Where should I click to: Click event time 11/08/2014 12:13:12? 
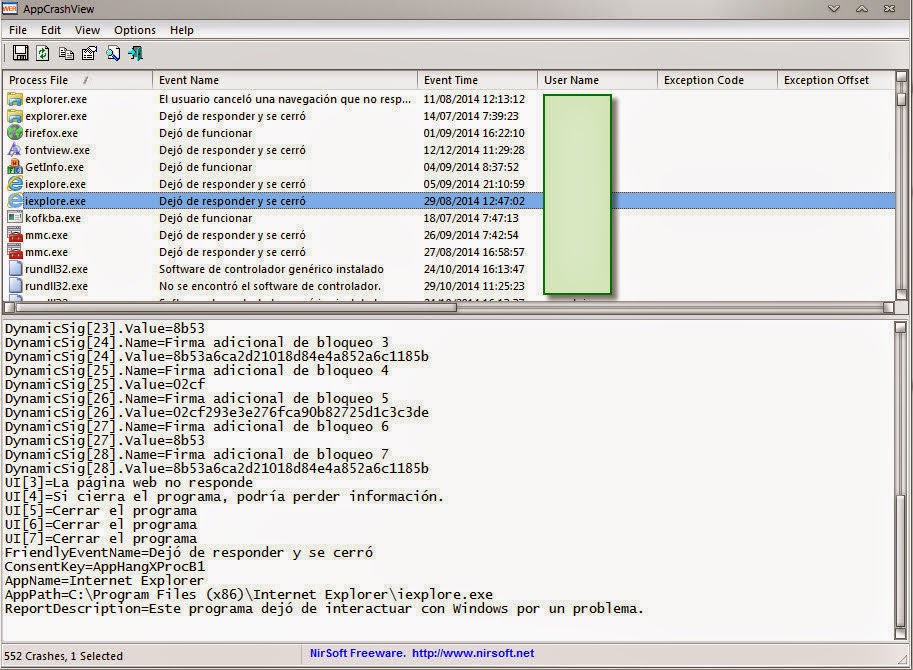point(474,99)
